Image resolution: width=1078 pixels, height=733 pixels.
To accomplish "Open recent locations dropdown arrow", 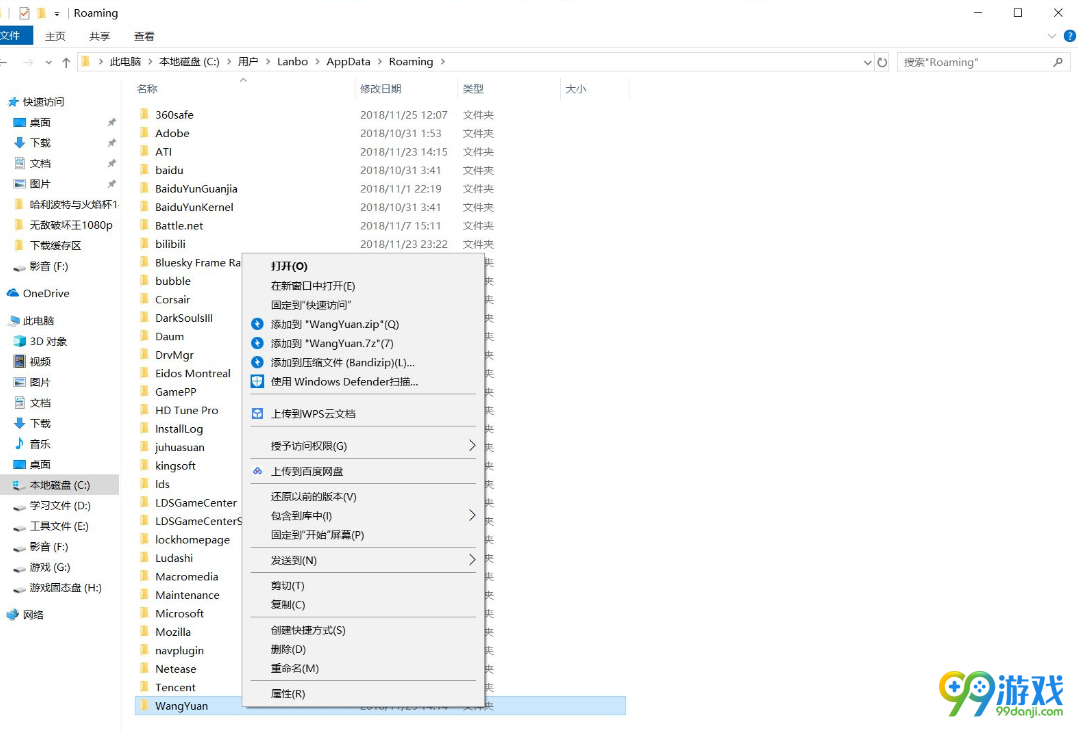I will point(48,62).
